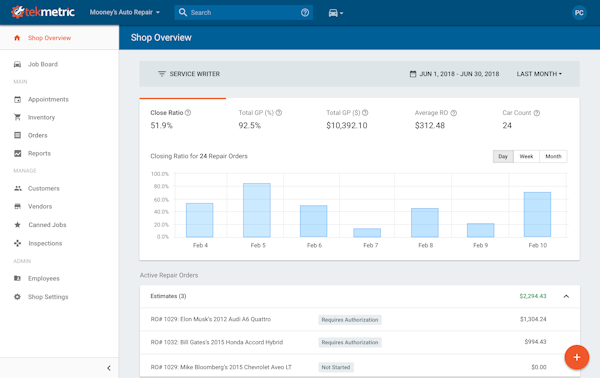The width and height of the screenshot is (600, 378).
Task: Open the PC user avatar menu
Action: [x=579, y=13]
